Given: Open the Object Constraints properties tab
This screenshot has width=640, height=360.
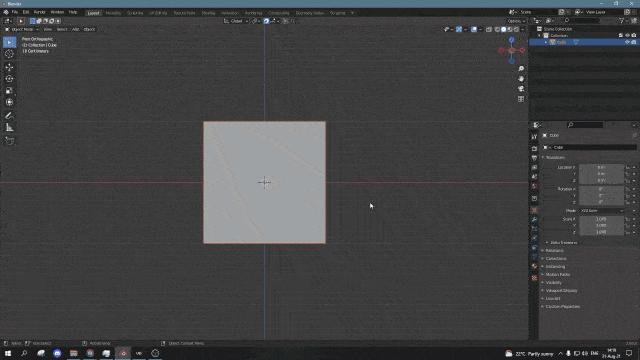Looking at the screenshot, I should (x=534, y=248).
